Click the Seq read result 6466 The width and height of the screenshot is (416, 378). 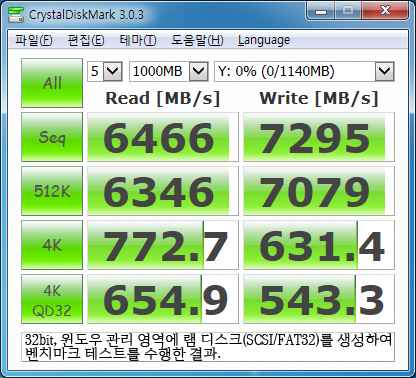pos(163,137)
